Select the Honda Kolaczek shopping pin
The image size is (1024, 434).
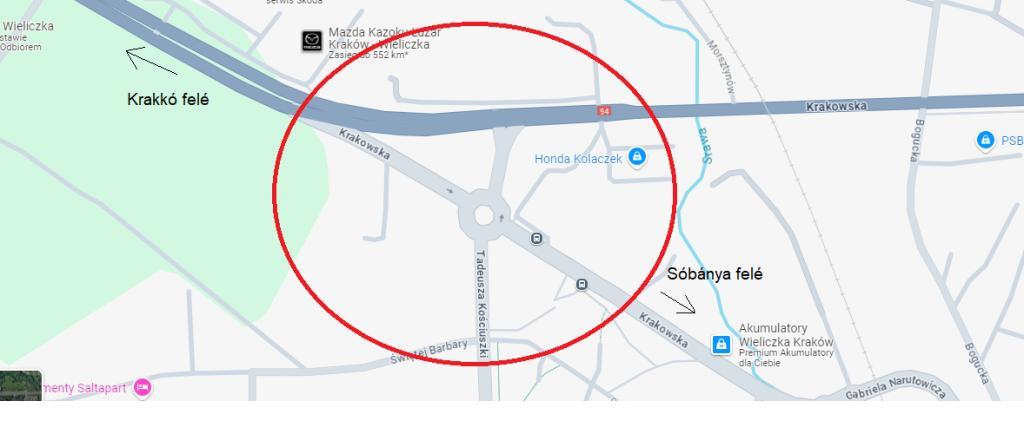coord(636,158)
